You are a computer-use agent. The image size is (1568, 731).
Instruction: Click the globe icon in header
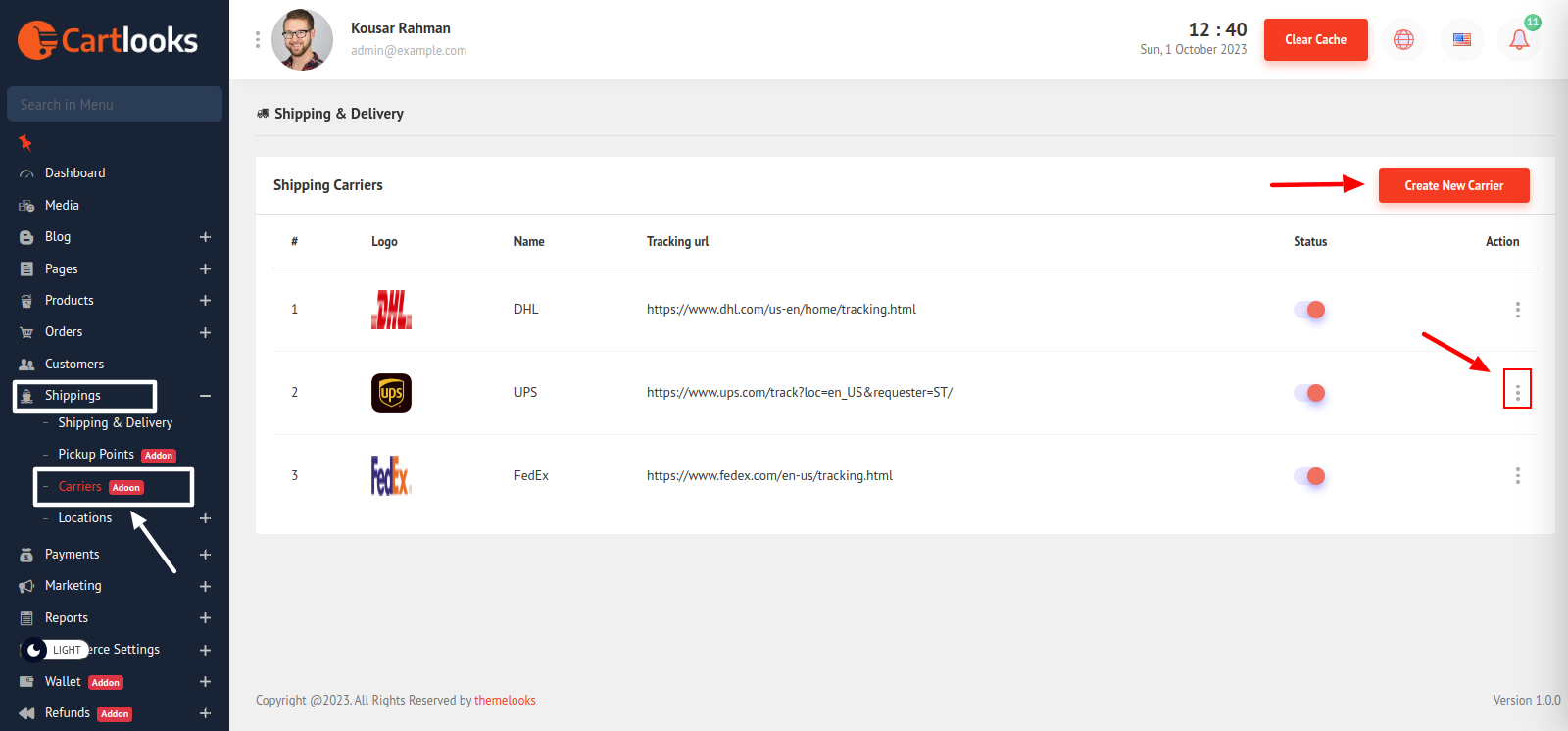tap(1403, 40)
